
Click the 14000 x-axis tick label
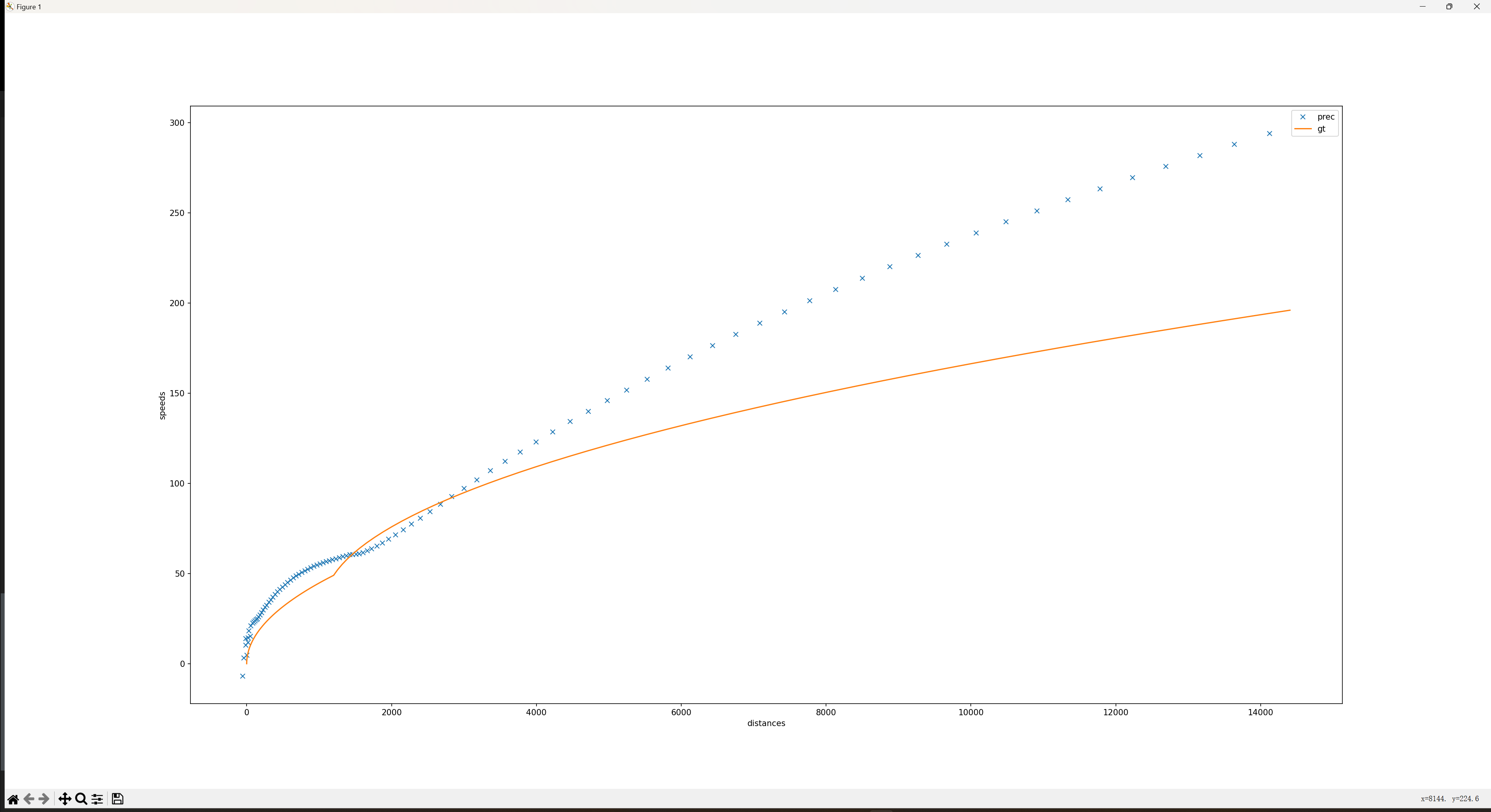[x=1260, y=713]
